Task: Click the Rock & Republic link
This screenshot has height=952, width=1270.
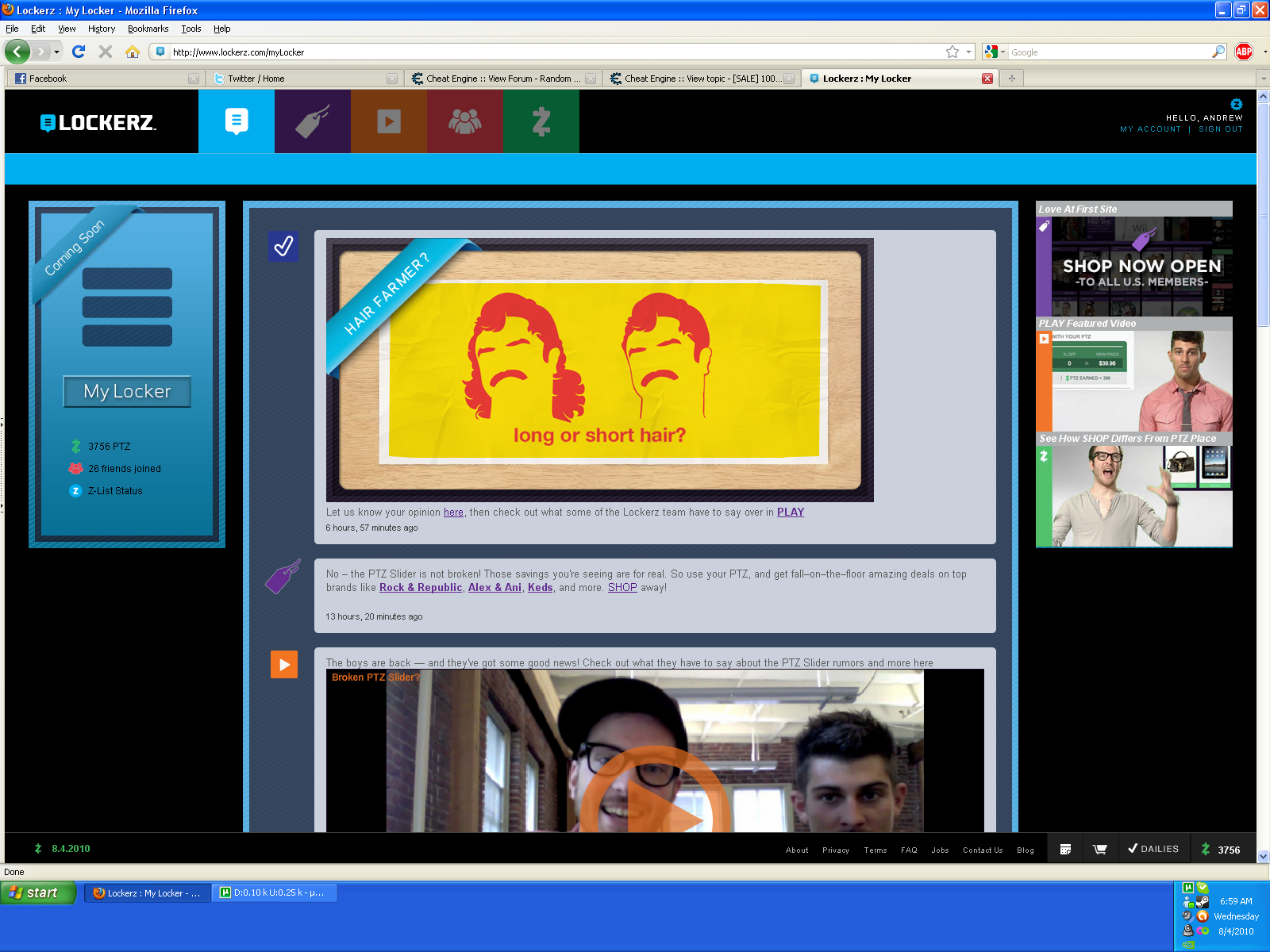Action: (x=420, y=588)
